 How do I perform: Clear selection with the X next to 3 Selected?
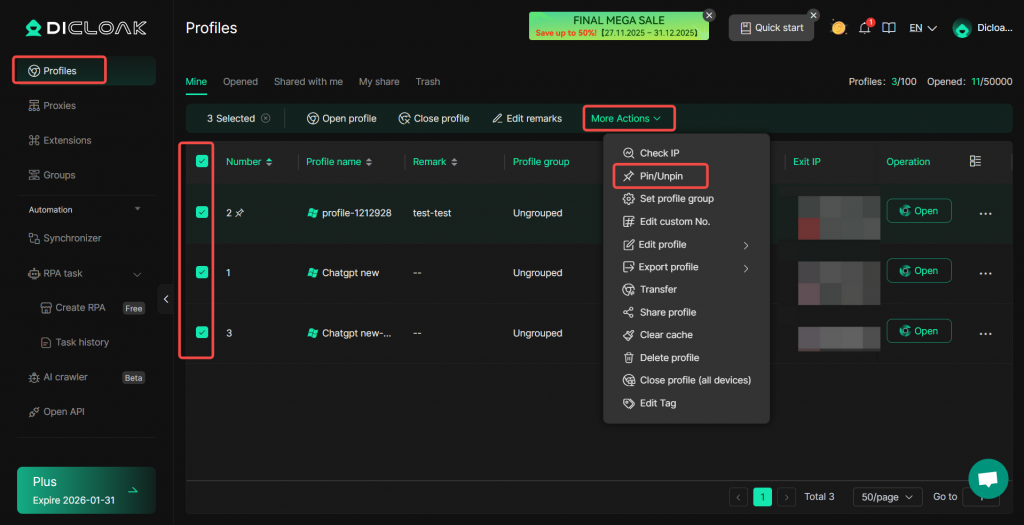point(265,118)
